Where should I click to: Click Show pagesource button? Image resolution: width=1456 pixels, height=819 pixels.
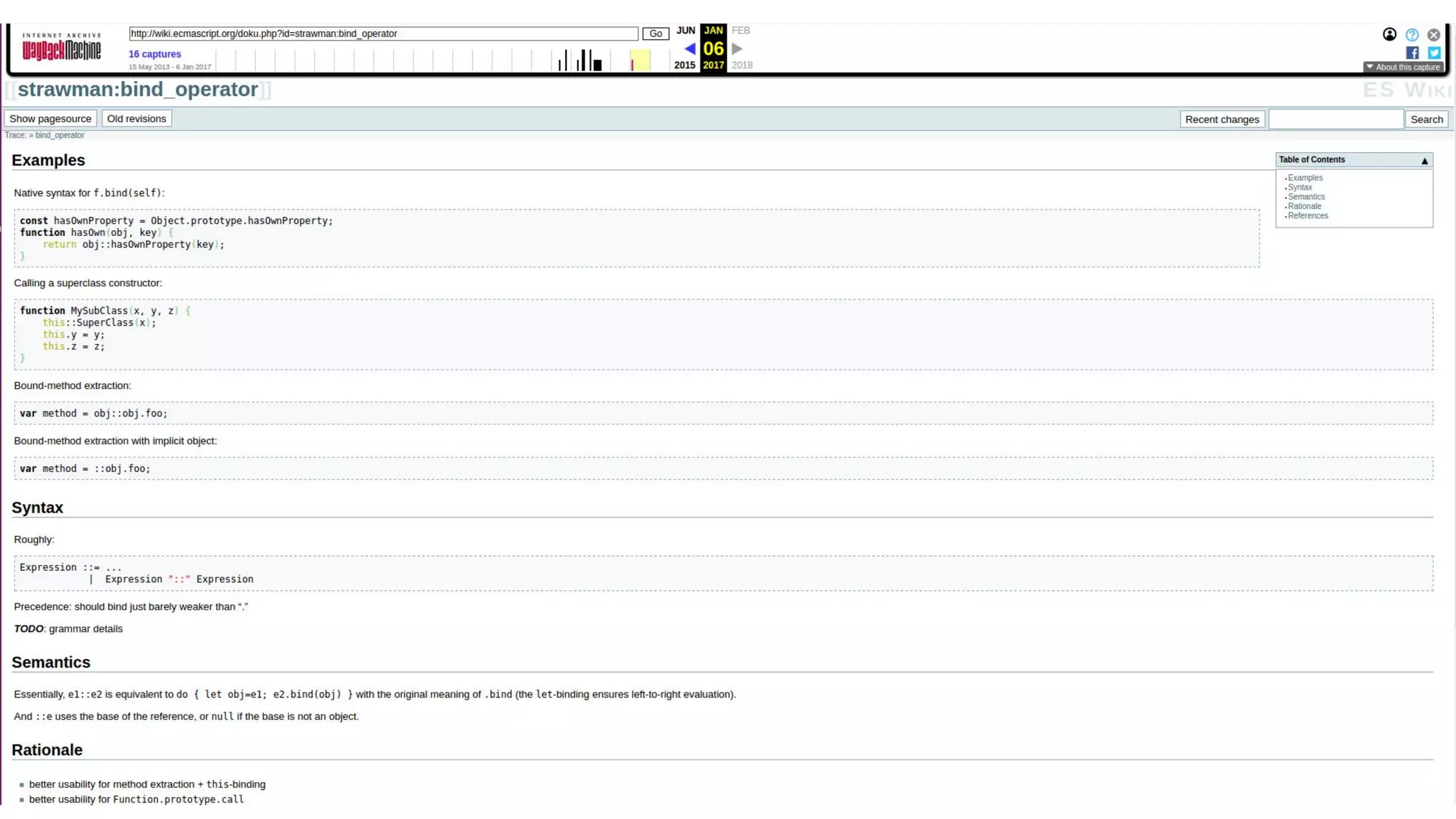click(50, 119)
